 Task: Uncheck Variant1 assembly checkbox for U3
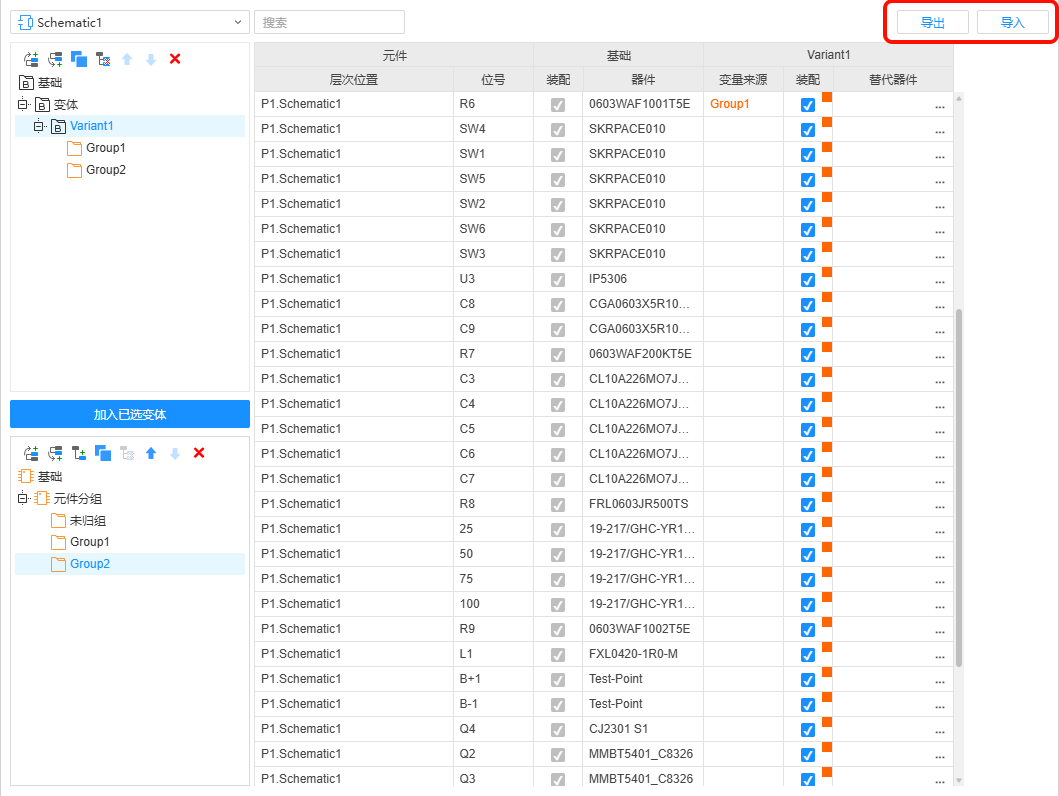[808, 280]
